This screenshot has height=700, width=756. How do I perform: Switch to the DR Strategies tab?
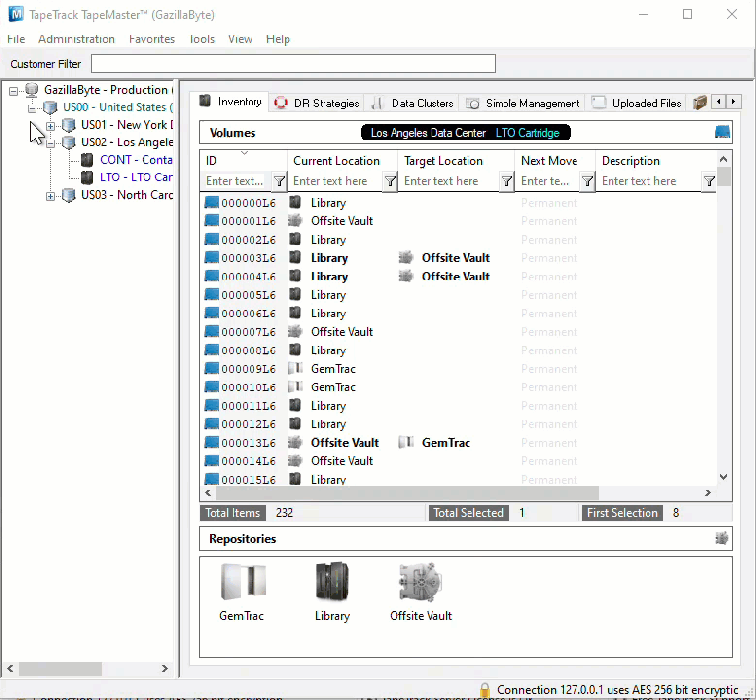point(317,103)
